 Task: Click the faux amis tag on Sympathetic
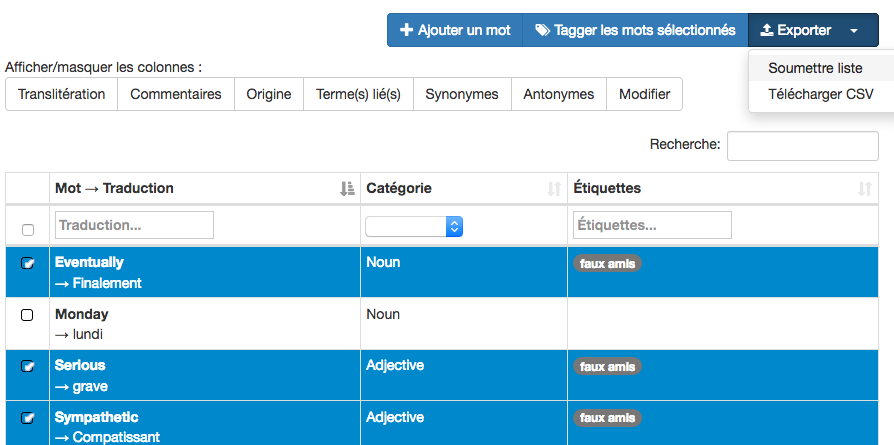607,417
